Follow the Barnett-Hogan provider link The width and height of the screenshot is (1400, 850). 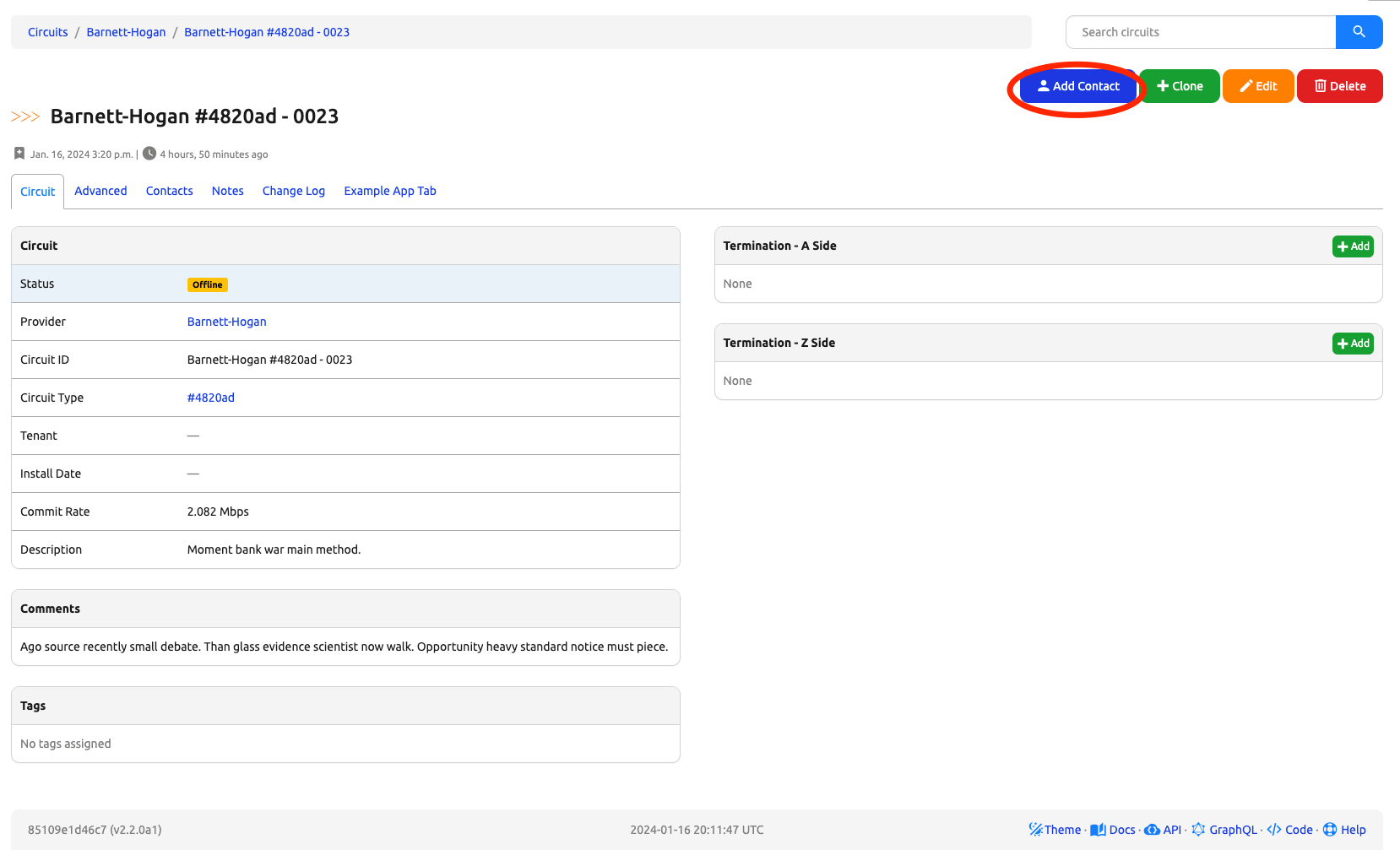point(226,322)
